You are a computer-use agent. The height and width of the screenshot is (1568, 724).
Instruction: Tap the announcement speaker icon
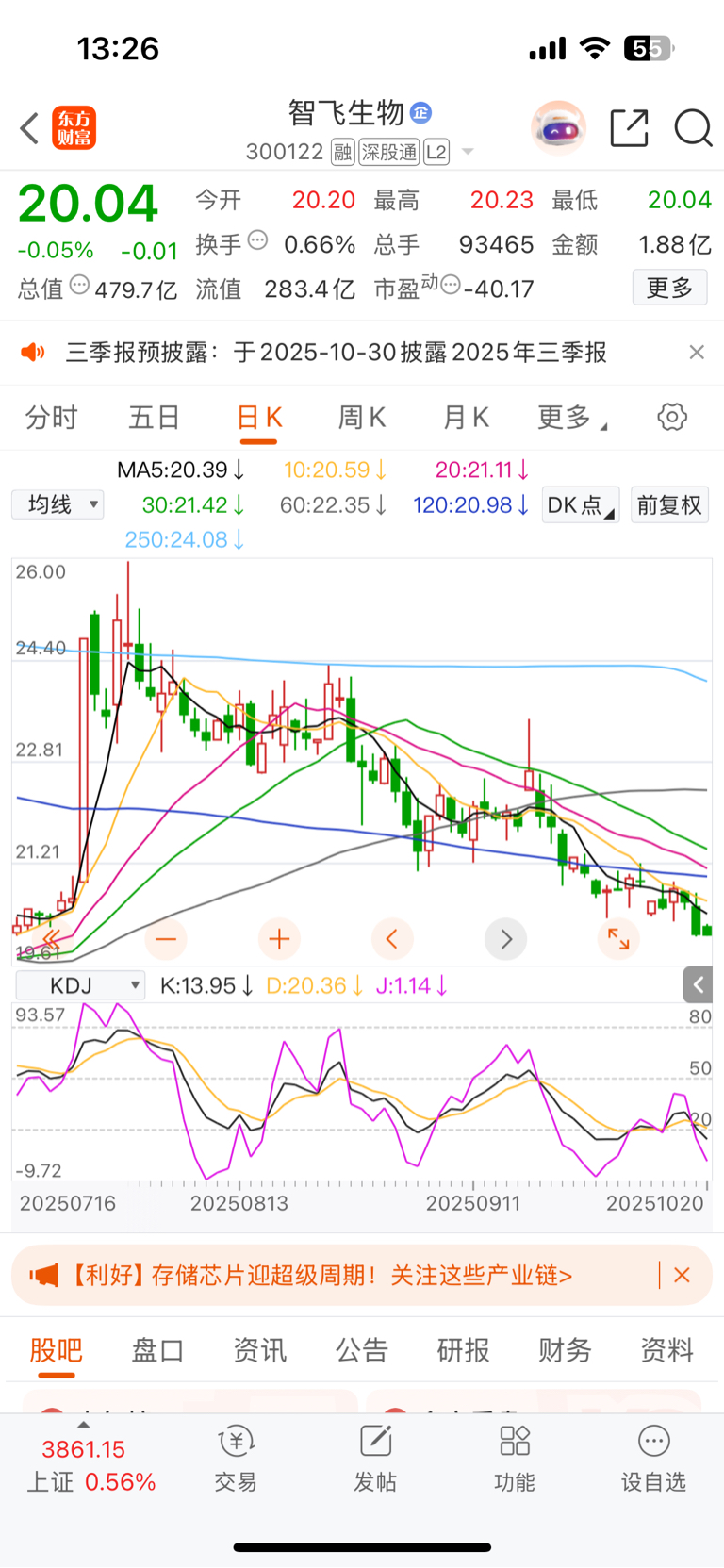click(x=33, y=353)
